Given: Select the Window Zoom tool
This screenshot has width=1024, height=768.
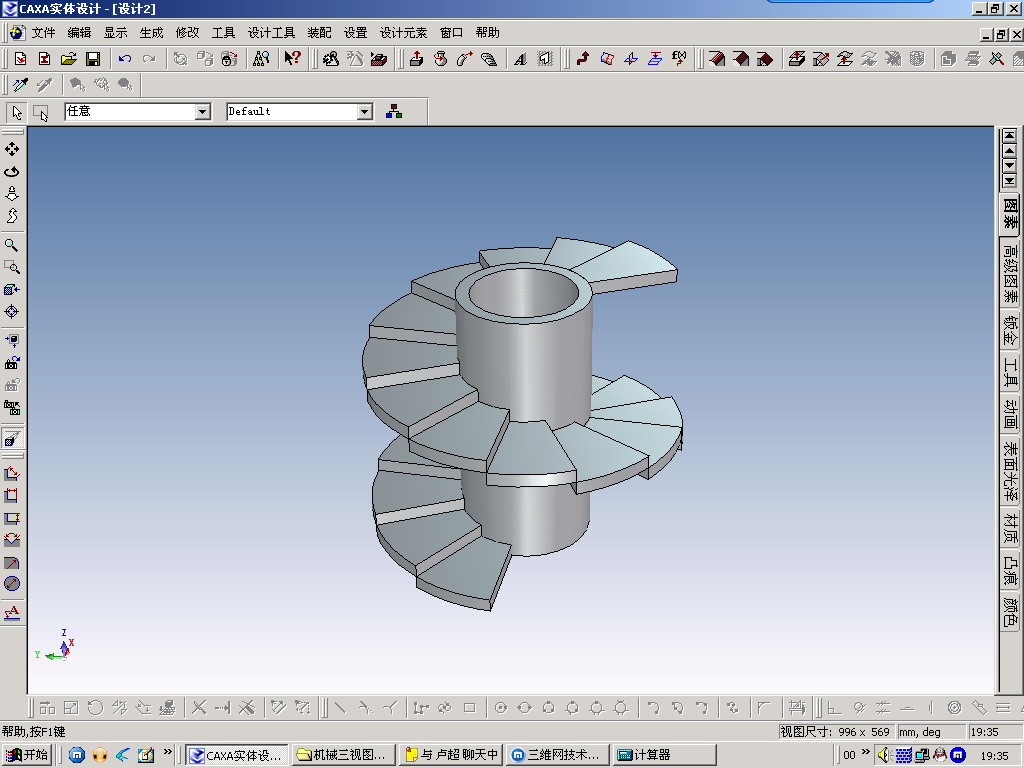Looking at the screenshot, I should pyautogui.click(x=12, y=268).
